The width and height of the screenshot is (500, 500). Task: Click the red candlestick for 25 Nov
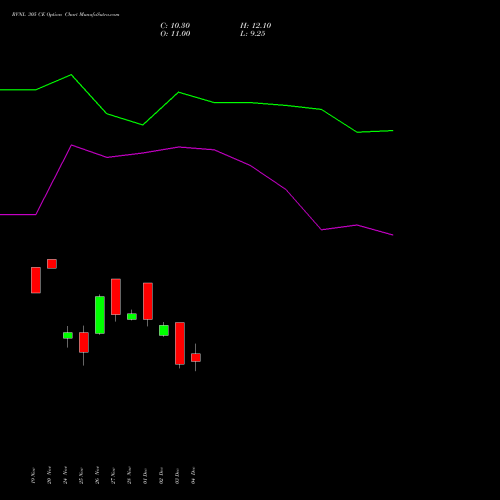(84, 342)
